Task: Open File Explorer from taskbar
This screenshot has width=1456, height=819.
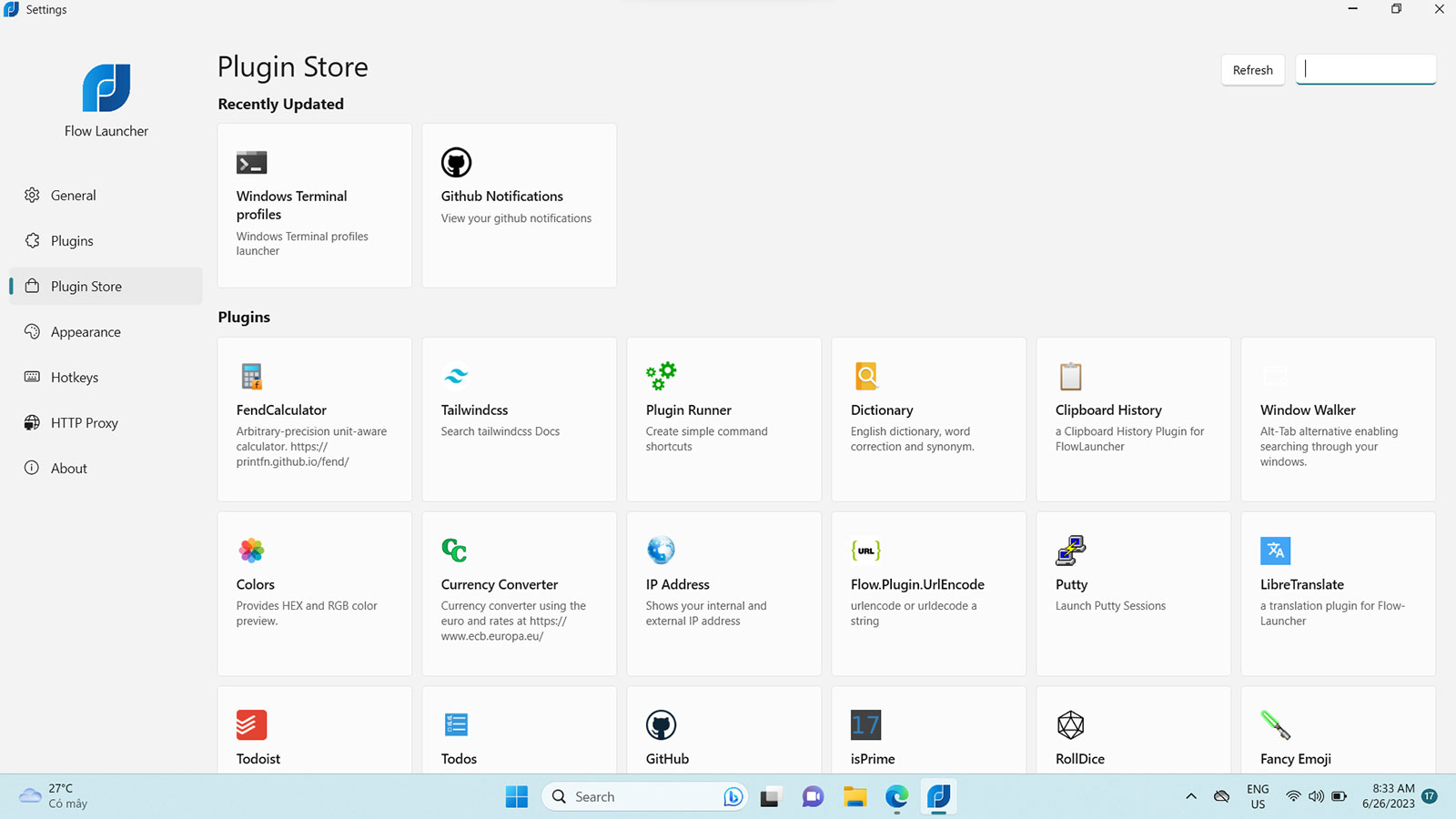Action: (x=854, y=797)
